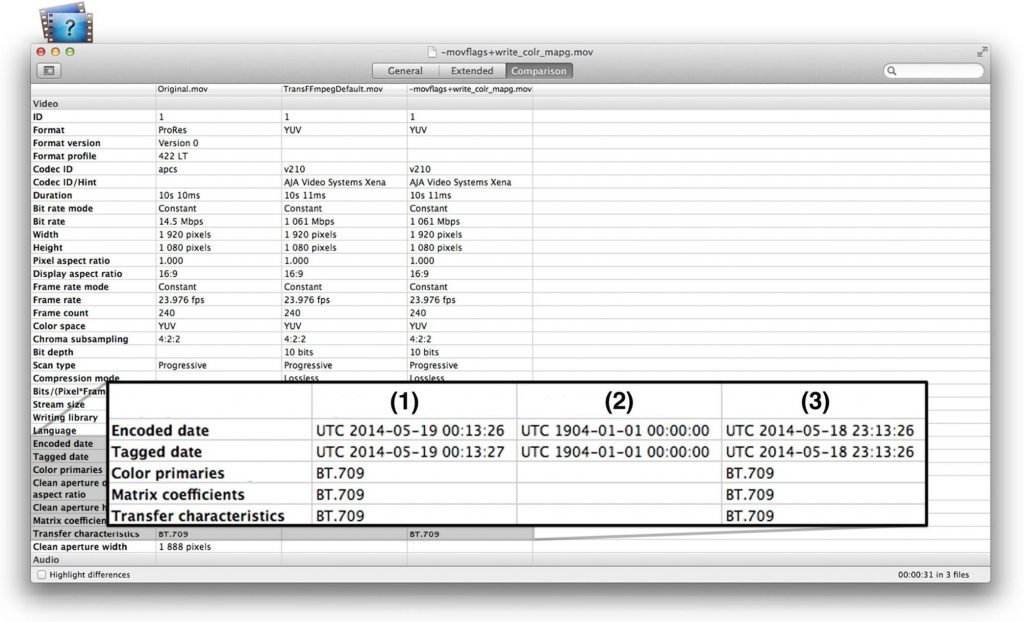Screen dimensions: 1024x622
Task: Select the Comparison tab
Action: pyautogui.click(x=539, y=71)
